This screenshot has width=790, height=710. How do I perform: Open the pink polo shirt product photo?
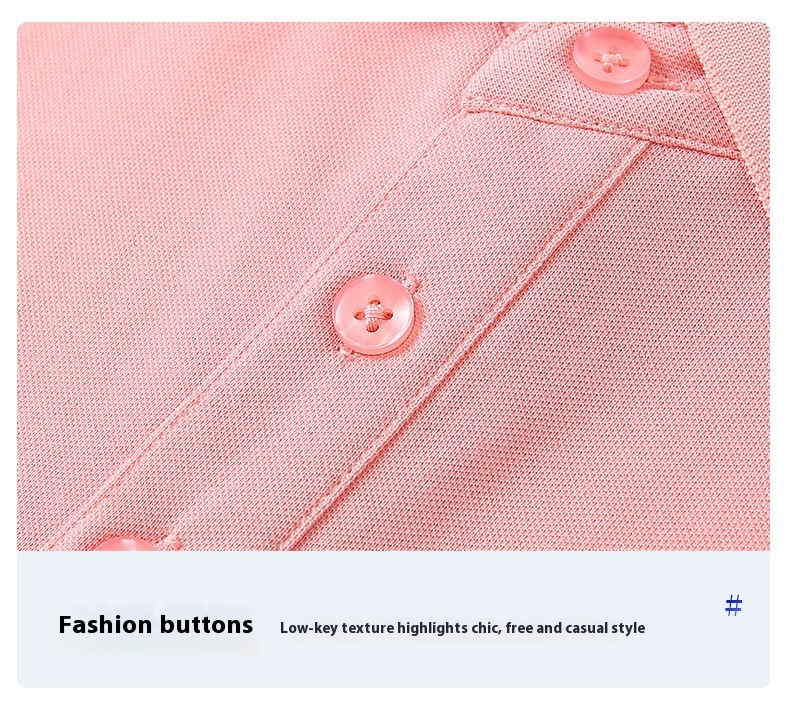tap(393, 286)
